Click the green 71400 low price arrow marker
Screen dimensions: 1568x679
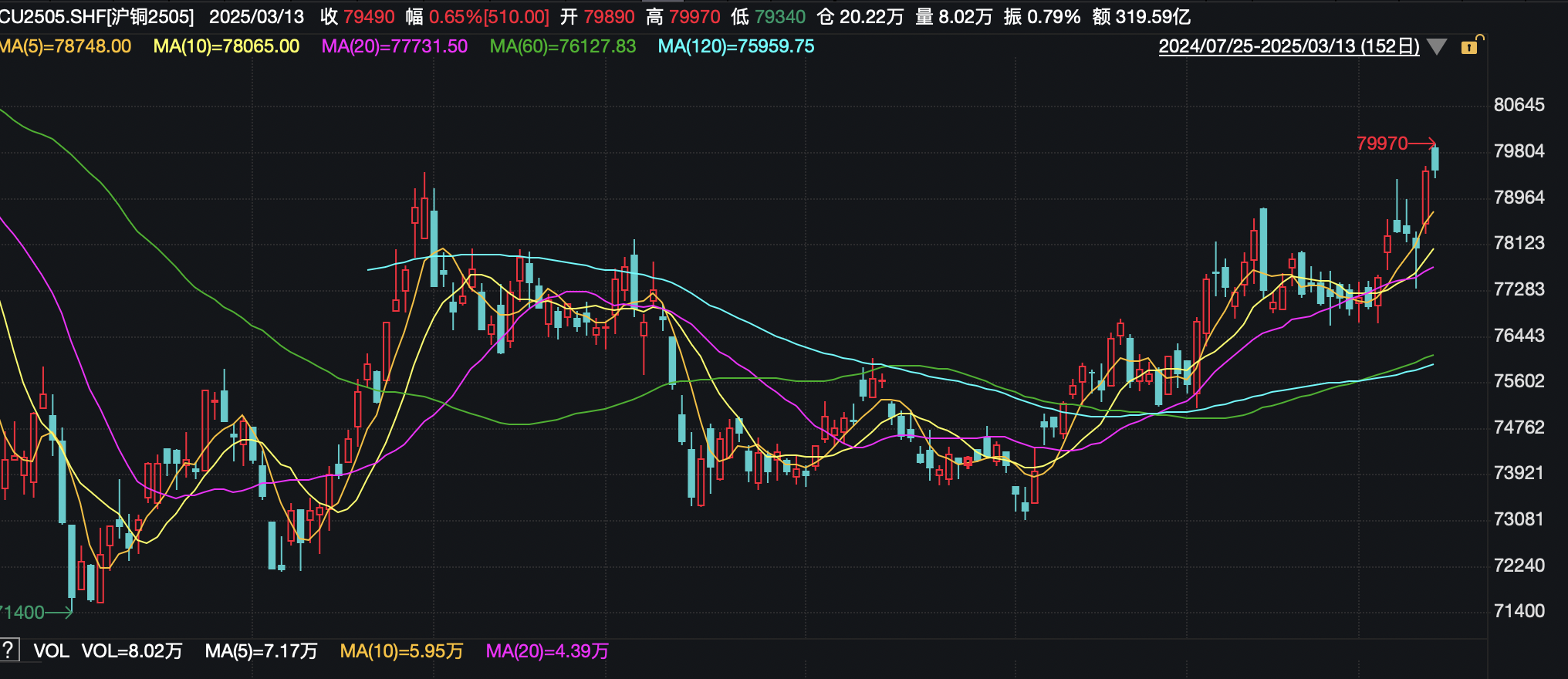point(35,613)
